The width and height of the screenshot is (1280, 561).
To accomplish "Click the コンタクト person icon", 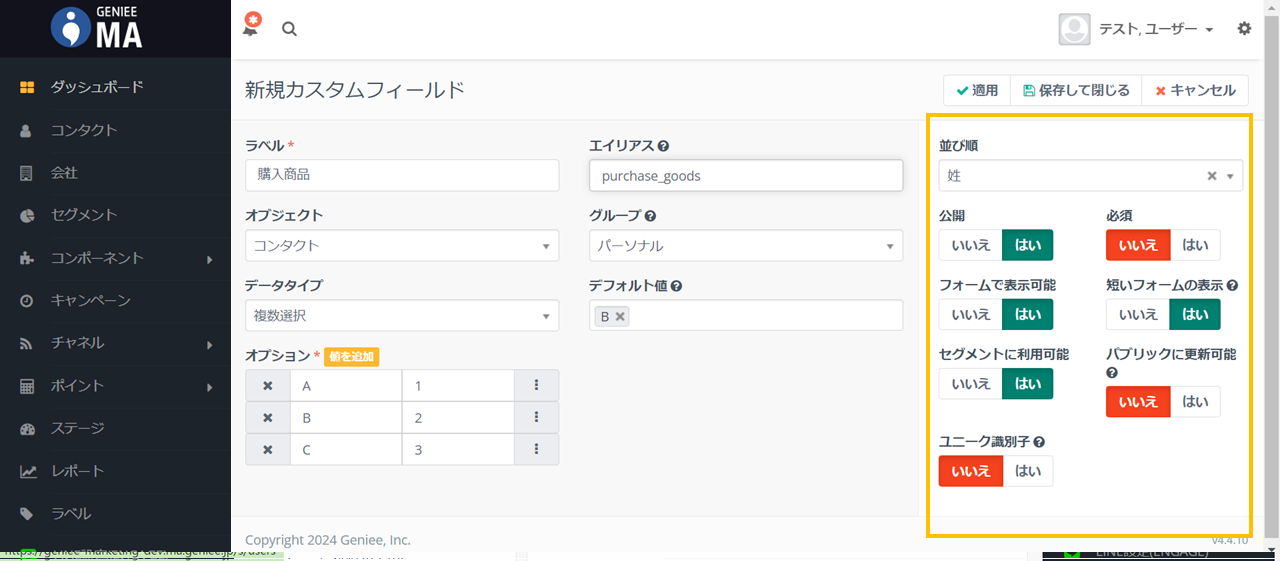I will 27,130.
